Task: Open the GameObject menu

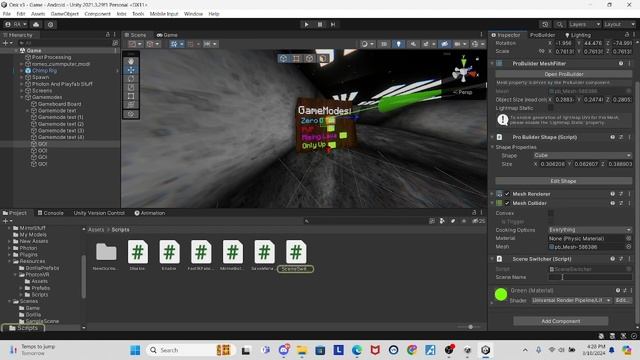Action: (x=64, y=14)
